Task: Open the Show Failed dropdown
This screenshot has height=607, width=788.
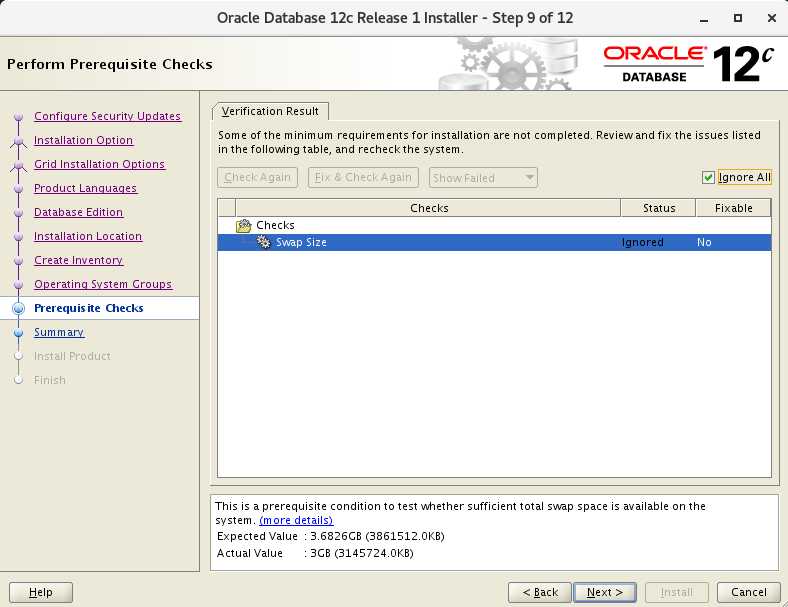Action: pyautogui.click(x=483, y=178)
